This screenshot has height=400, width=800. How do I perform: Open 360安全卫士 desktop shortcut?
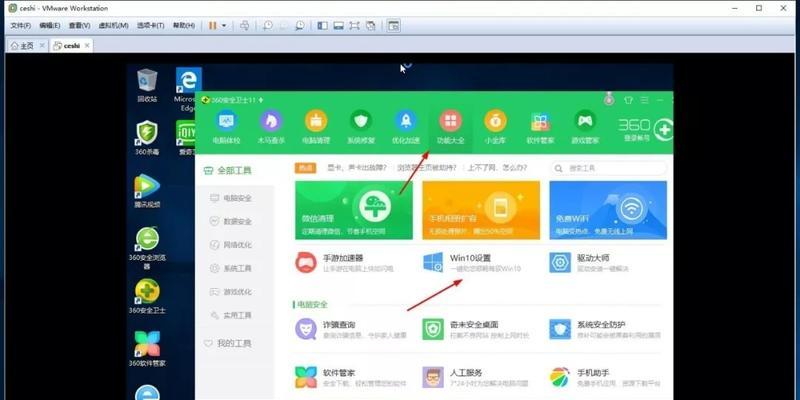147,296
